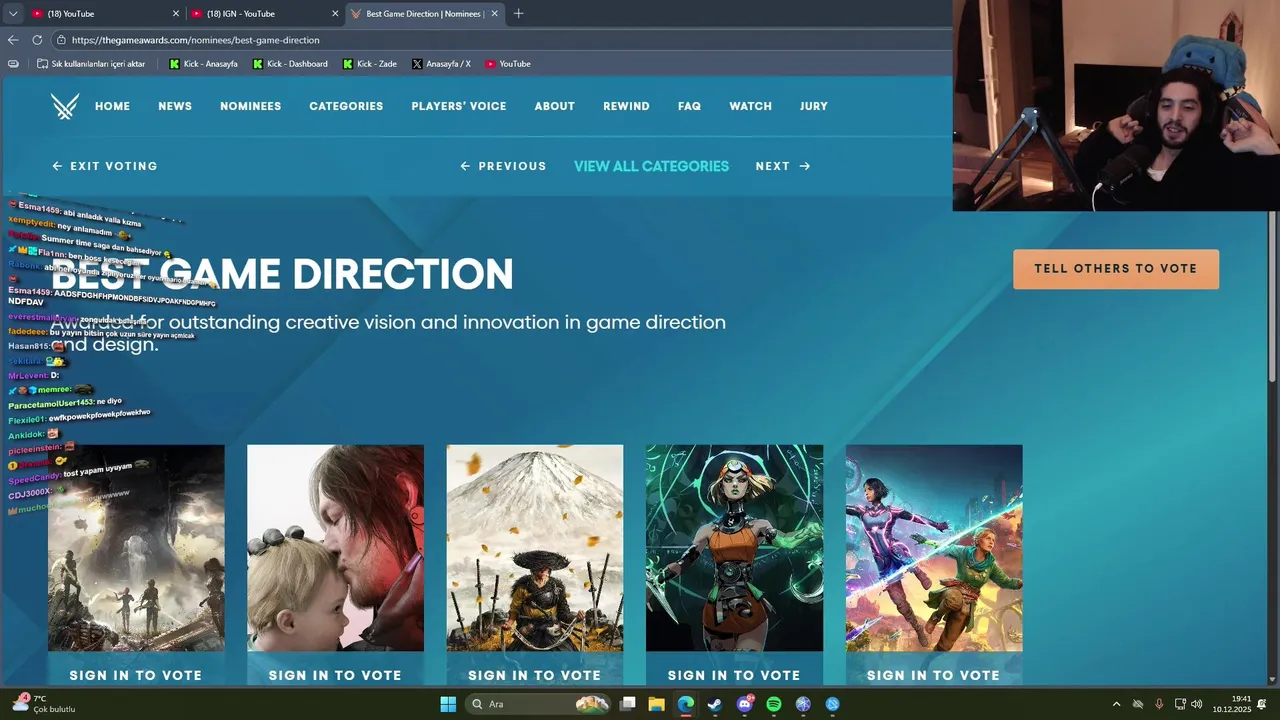This screenshot has height=720, width=1280.
Task: Click The Game Awards logo icon
Action: pyautogui.click(x=65, y=106)
